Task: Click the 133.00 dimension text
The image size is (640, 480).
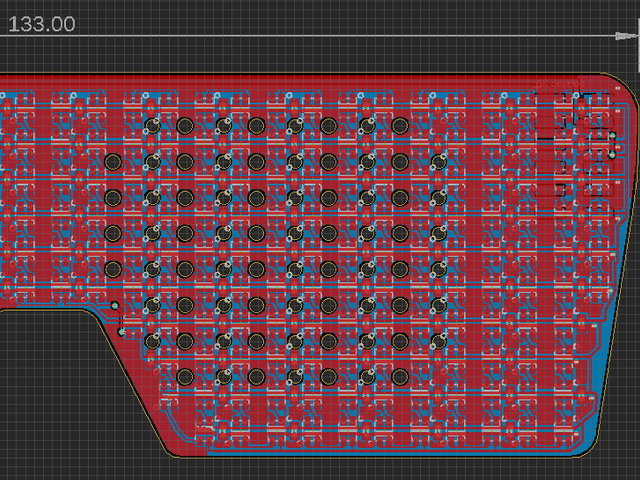Action: tap(42, 25)
